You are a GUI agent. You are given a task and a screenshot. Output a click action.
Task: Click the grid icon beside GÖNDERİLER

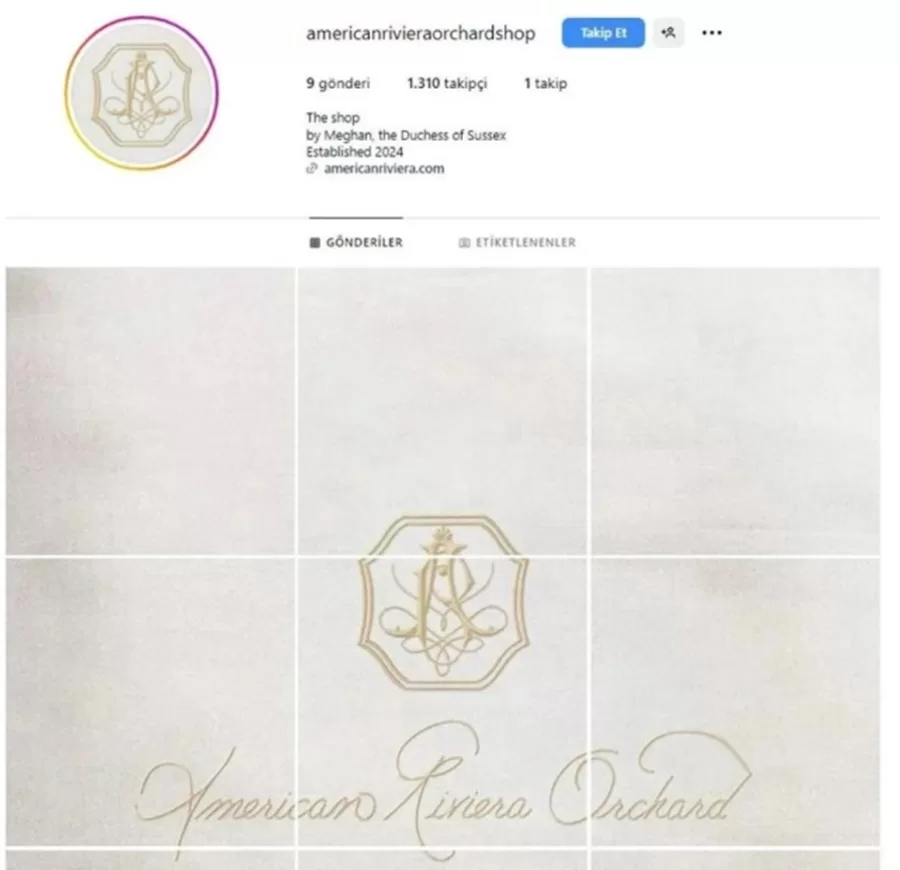pyautogui.click(x=315, y=243)
